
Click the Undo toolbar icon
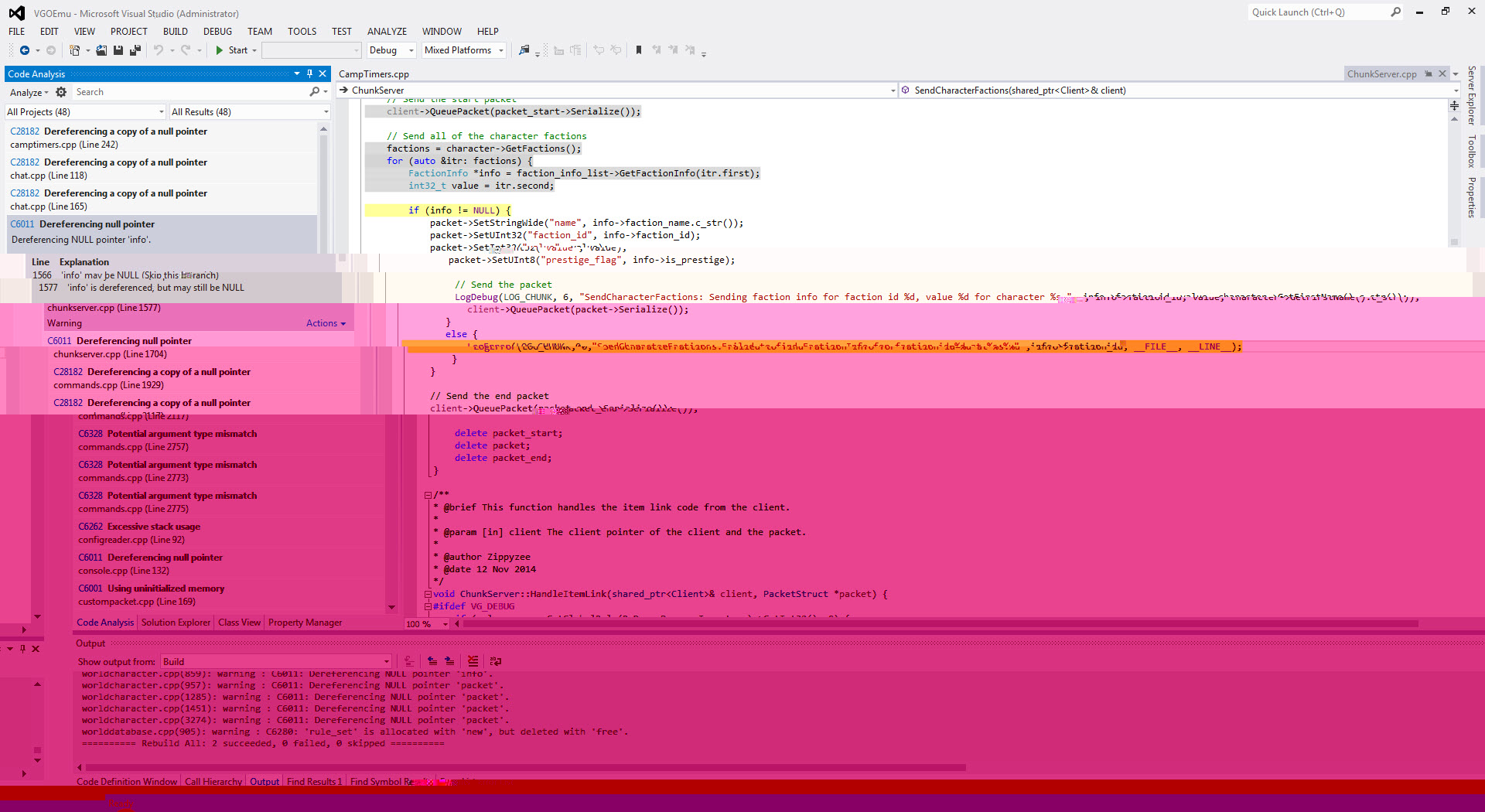[x=159, y=50]
